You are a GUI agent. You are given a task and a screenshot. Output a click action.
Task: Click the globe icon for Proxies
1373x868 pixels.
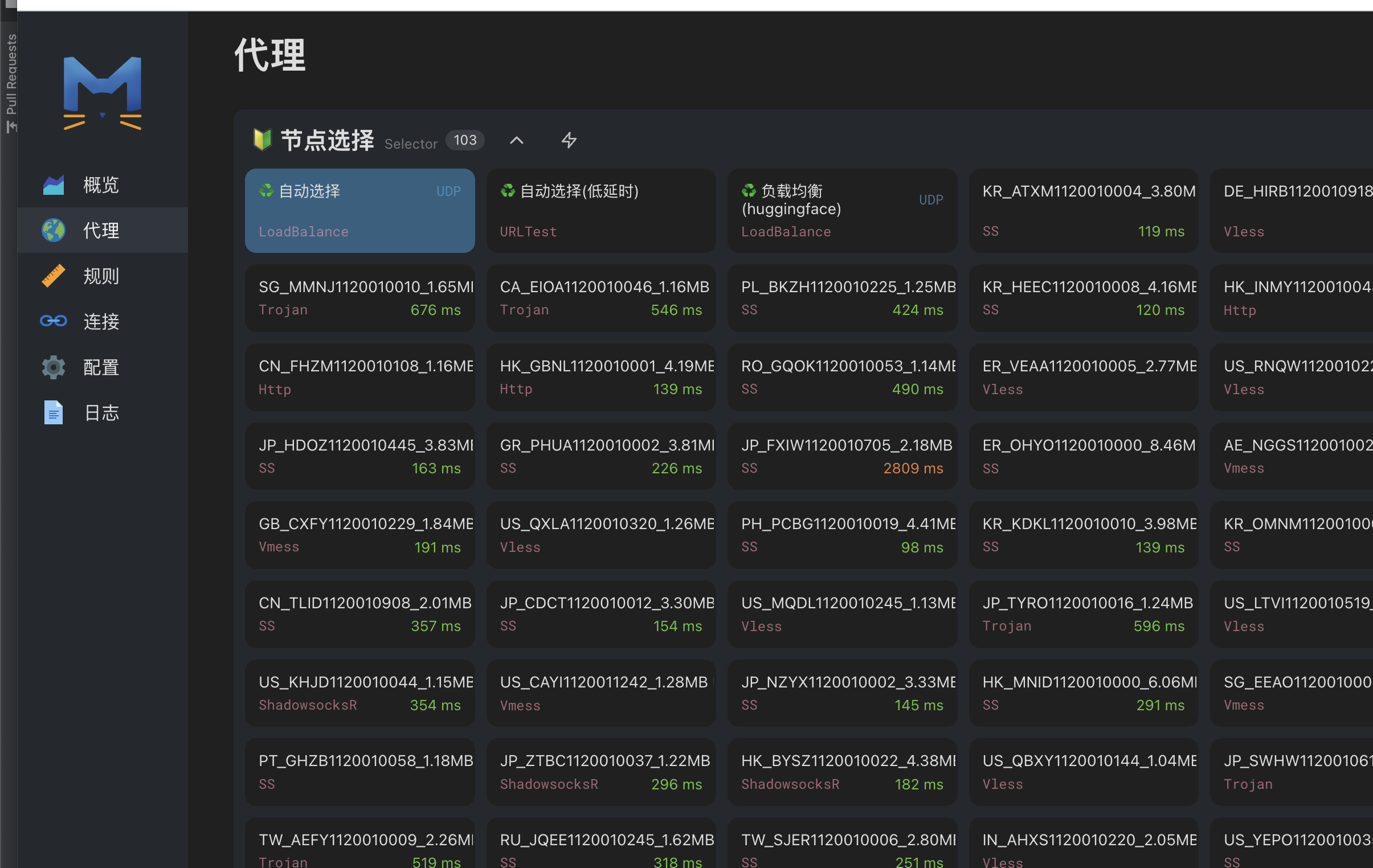point(54,230)
